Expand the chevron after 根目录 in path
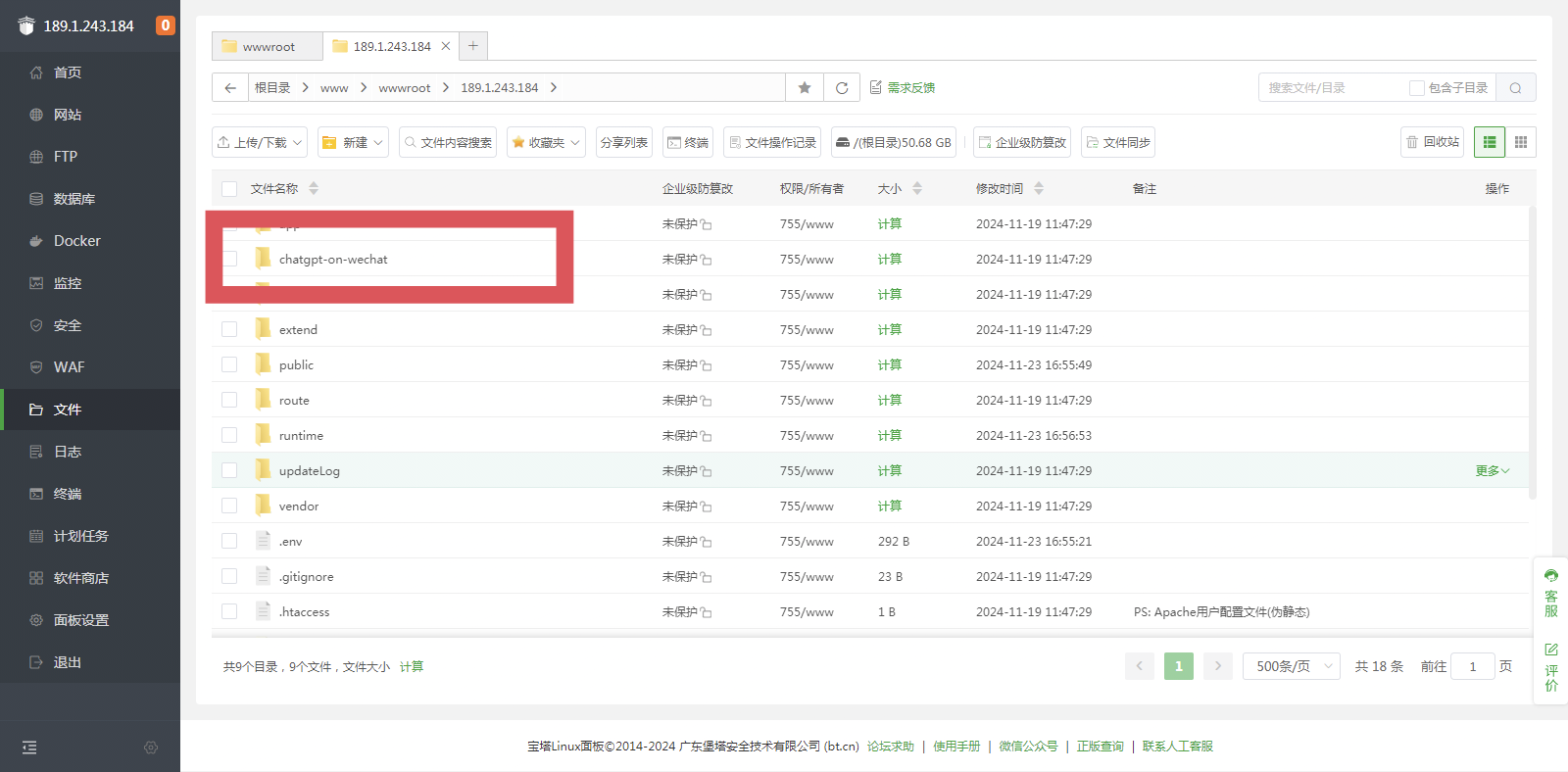The width and height of the screenshot is (1568, 772). pyautogui.click(x=306, y=87)
